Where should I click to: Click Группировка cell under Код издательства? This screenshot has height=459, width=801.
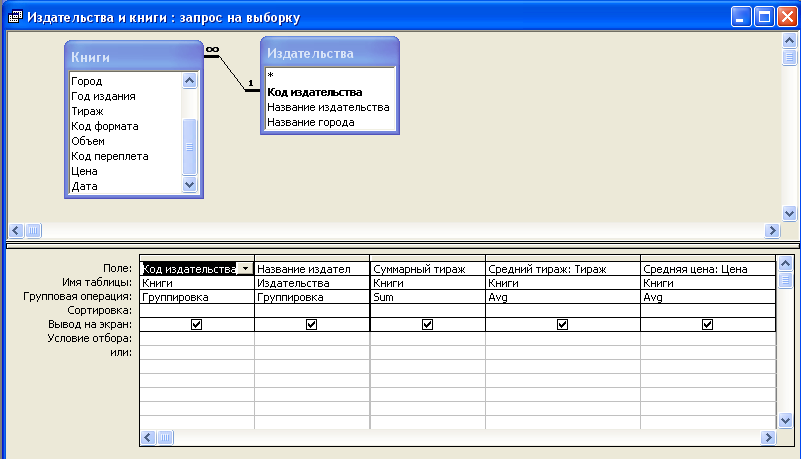197,297
